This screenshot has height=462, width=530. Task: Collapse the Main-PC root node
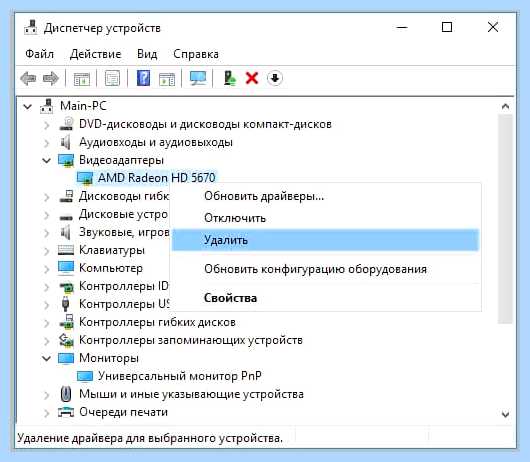point(28,107)
